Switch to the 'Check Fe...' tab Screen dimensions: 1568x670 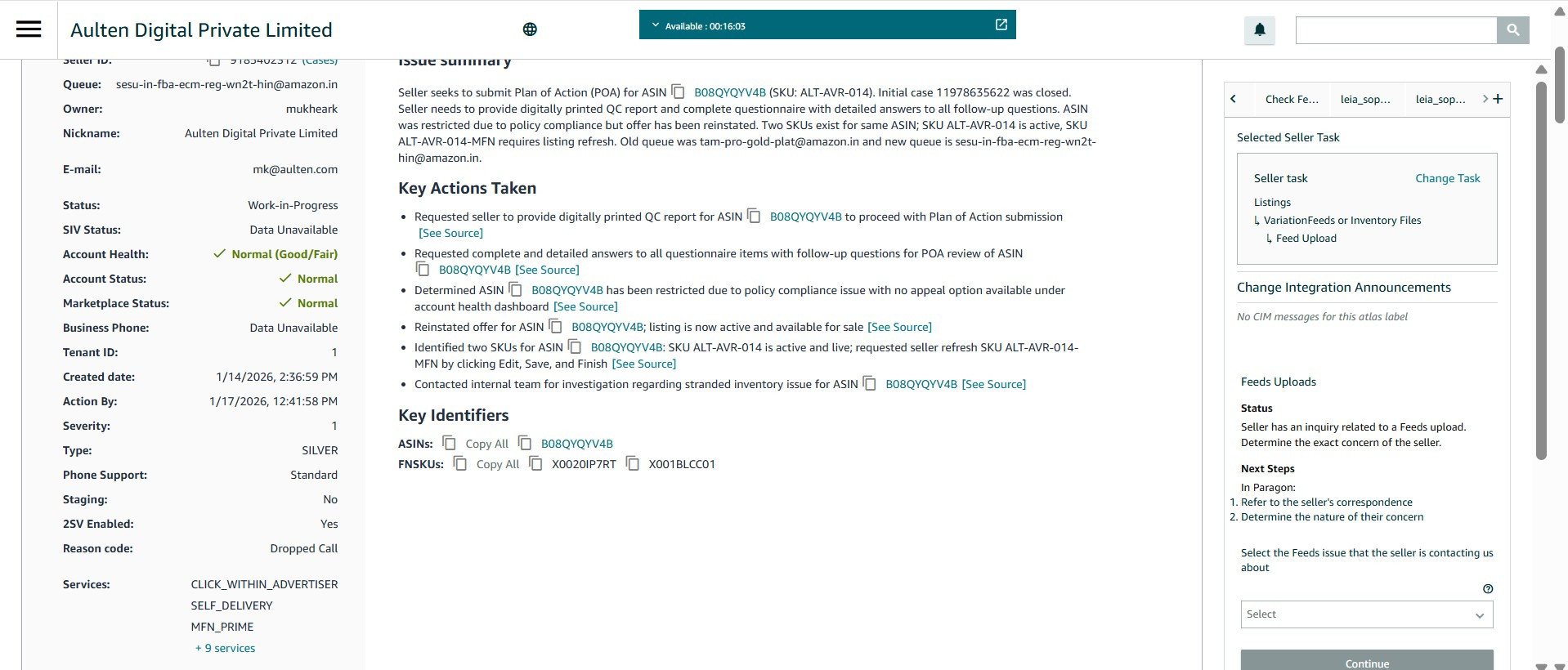click(1292, 99)
